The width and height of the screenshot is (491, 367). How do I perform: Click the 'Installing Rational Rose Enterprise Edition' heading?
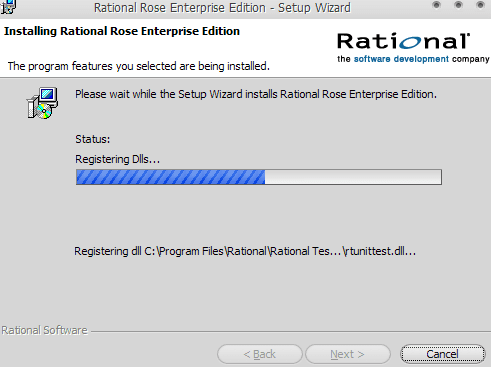point(122,31)
